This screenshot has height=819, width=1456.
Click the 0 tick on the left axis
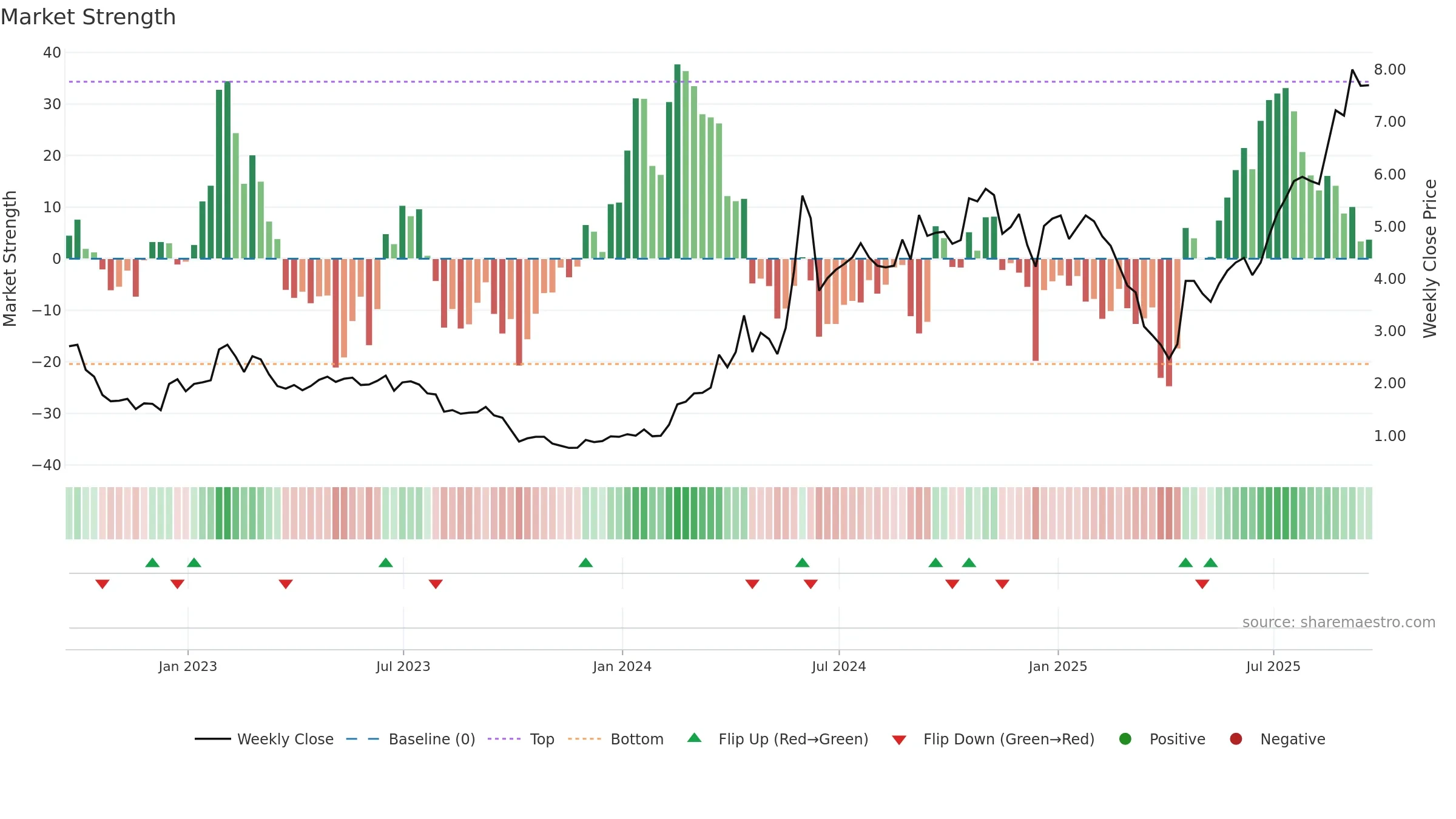[x=56, y=259]
